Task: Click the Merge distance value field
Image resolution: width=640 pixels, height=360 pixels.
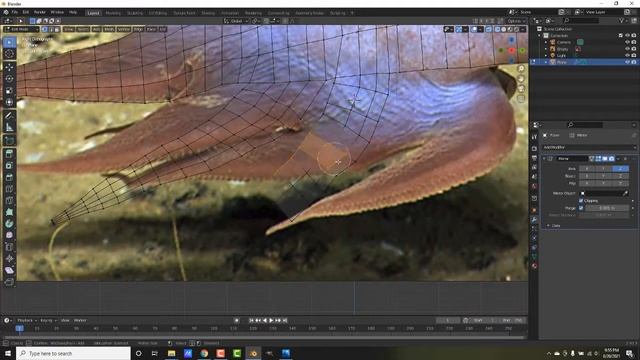Action: (607, 208)
